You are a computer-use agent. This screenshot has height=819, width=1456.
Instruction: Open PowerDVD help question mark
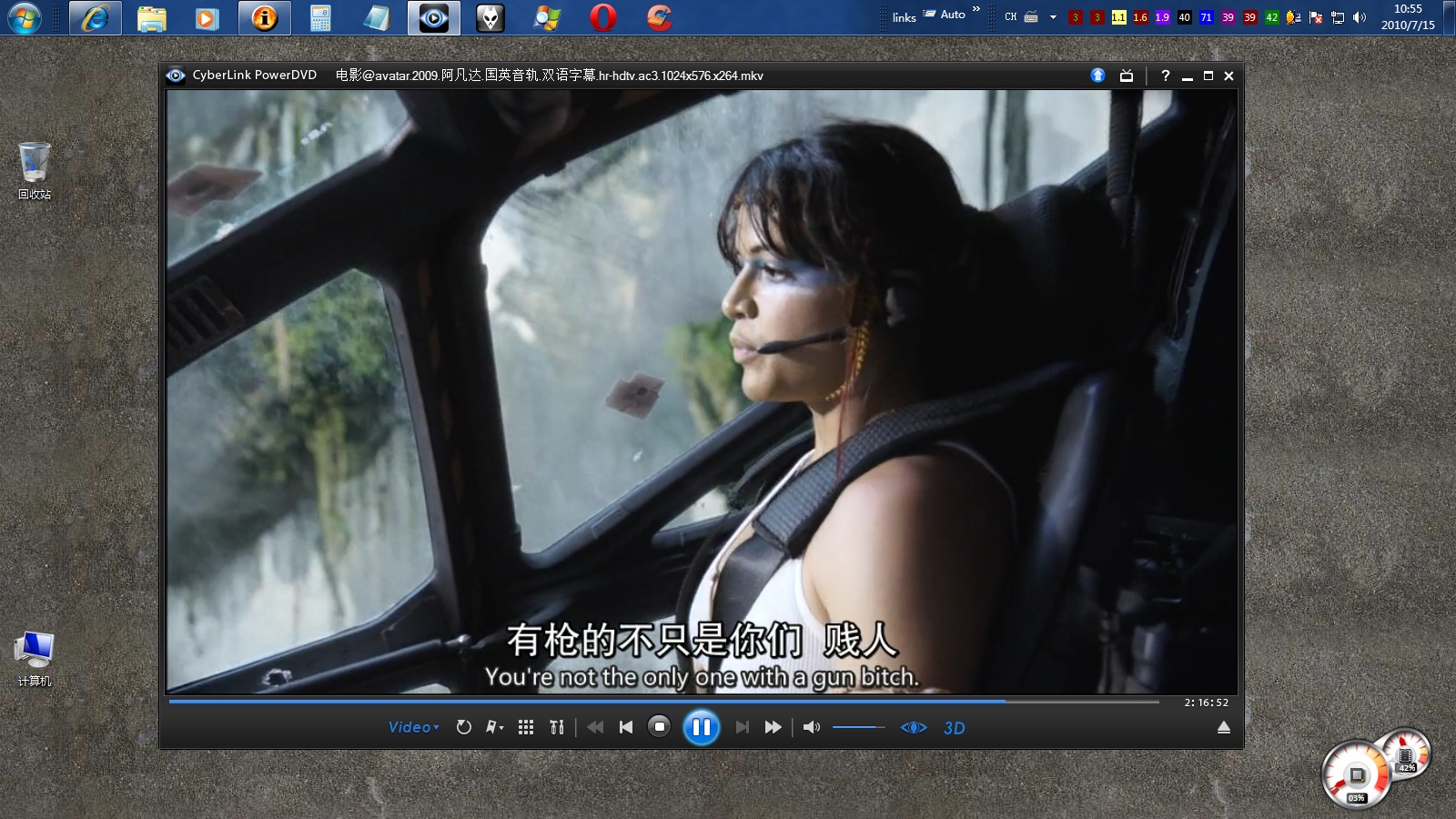(1165, 76)
